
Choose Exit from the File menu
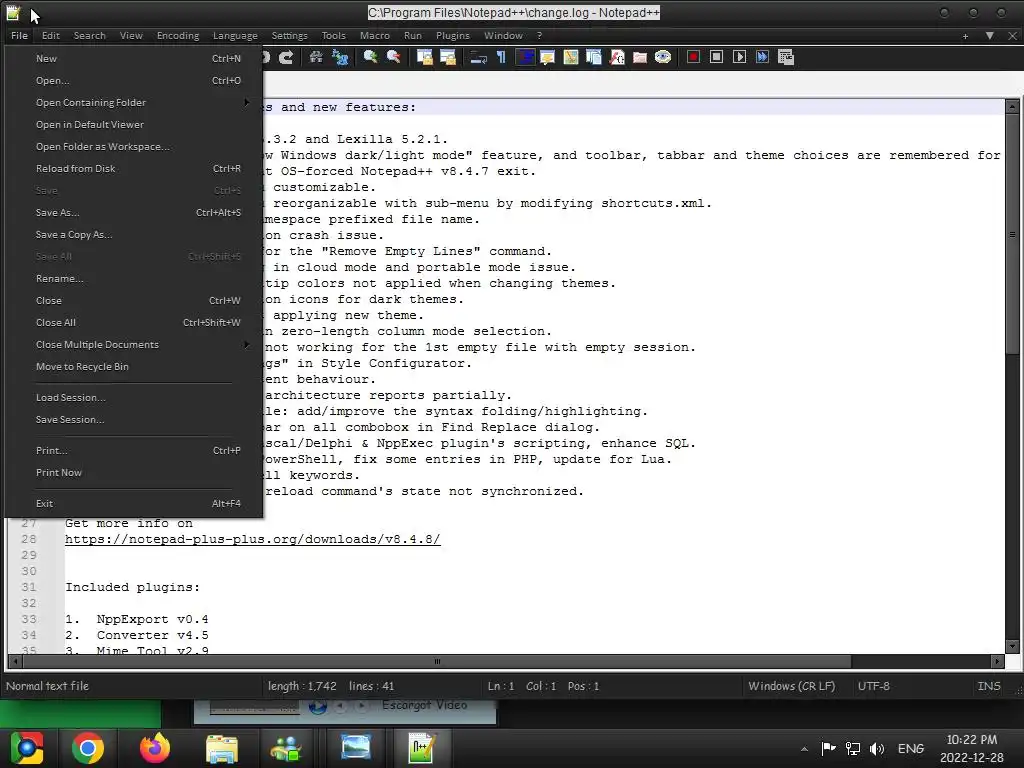click(x=134, y=503)
